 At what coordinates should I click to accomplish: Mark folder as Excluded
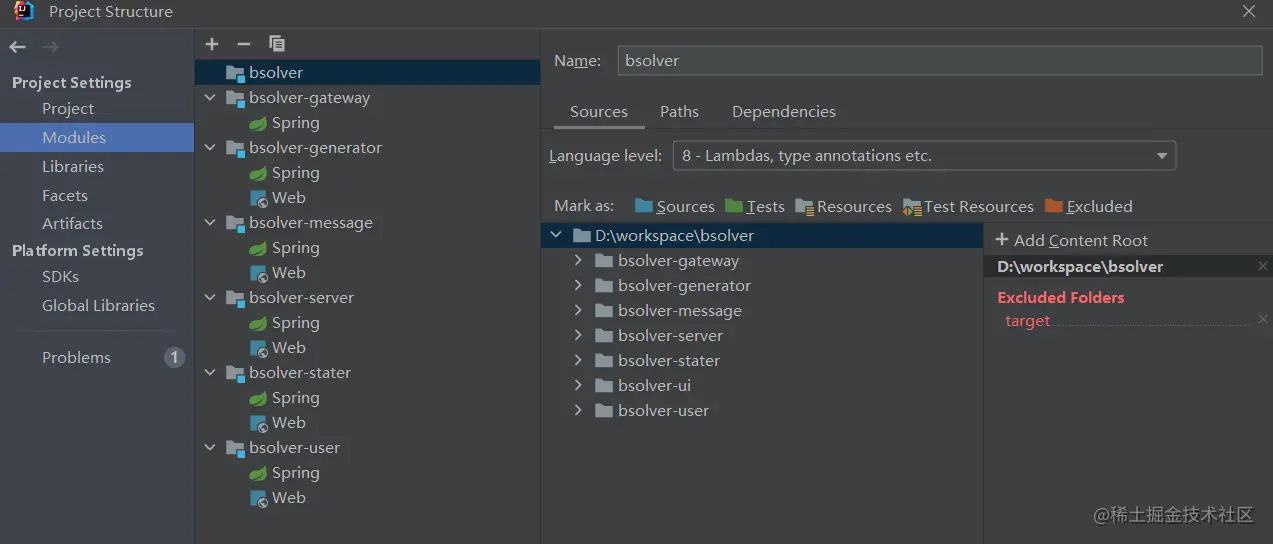[1089, 206]
